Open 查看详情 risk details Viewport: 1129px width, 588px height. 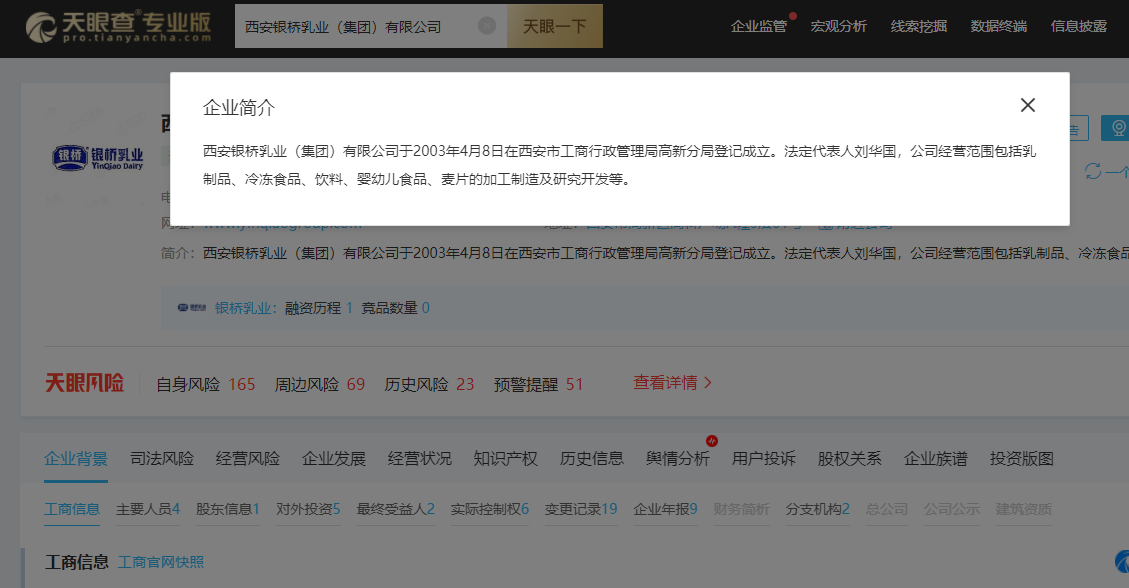(x=673, y=383)
